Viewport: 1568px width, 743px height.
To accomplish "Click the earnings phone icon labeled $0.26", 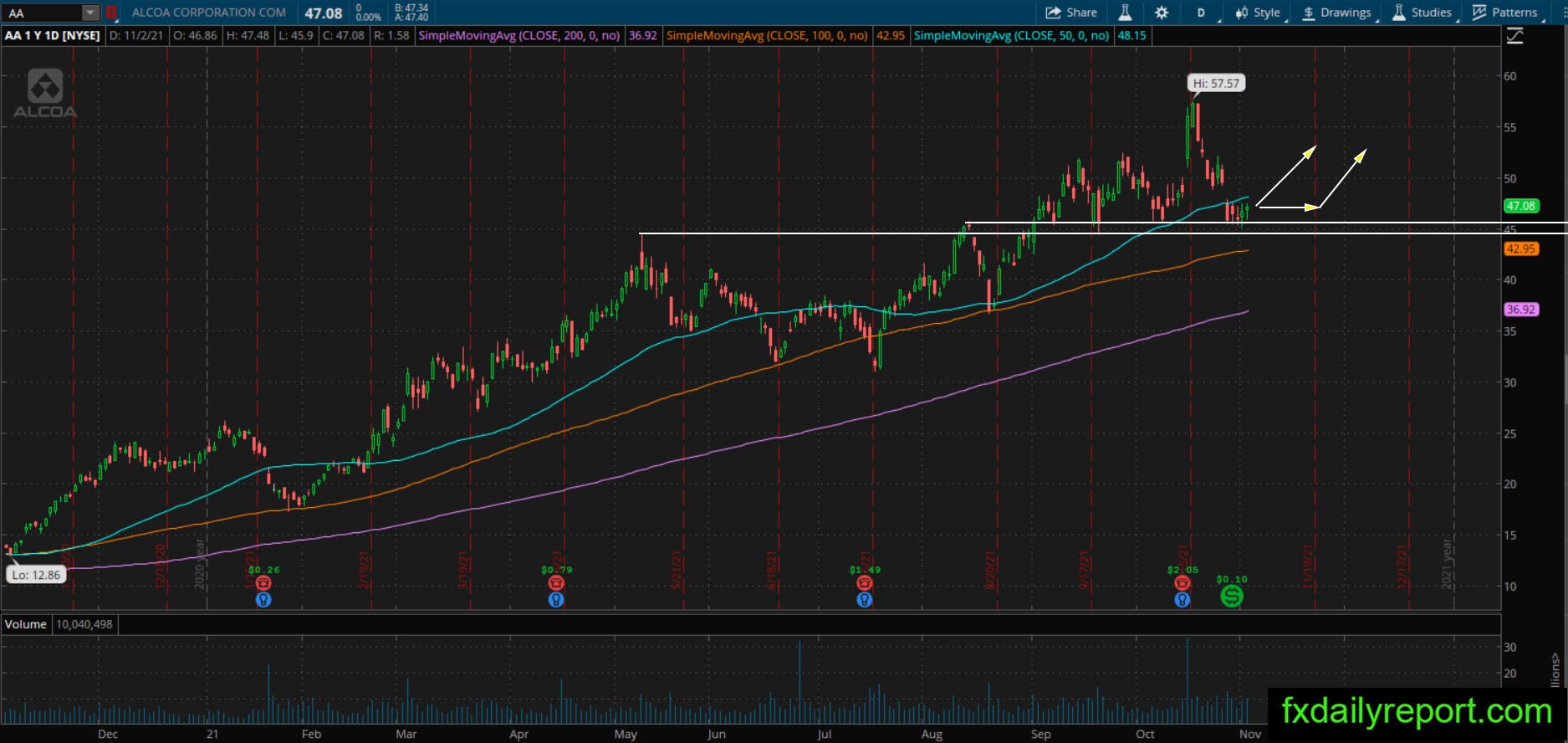I will coord(263,583).
